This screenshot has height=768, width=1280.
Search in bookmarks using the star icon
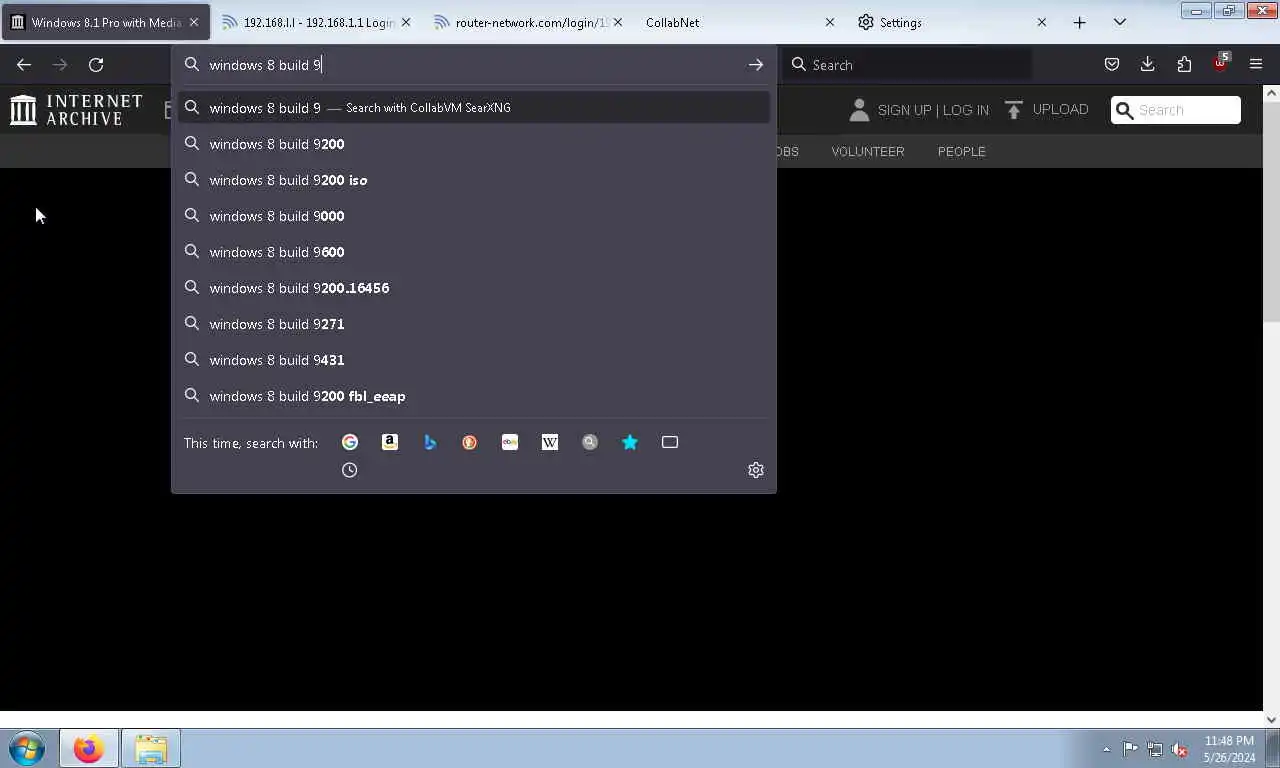click(x=630, y=442)
